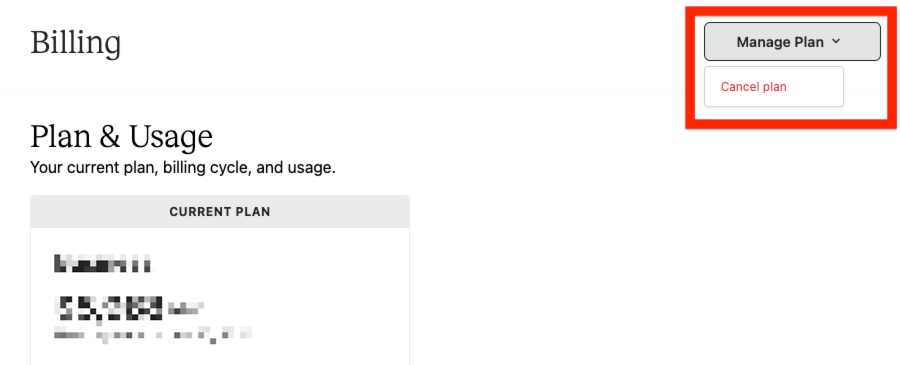
Task: Click the word "Usage" in the heading
Action: tap(170, 137)
